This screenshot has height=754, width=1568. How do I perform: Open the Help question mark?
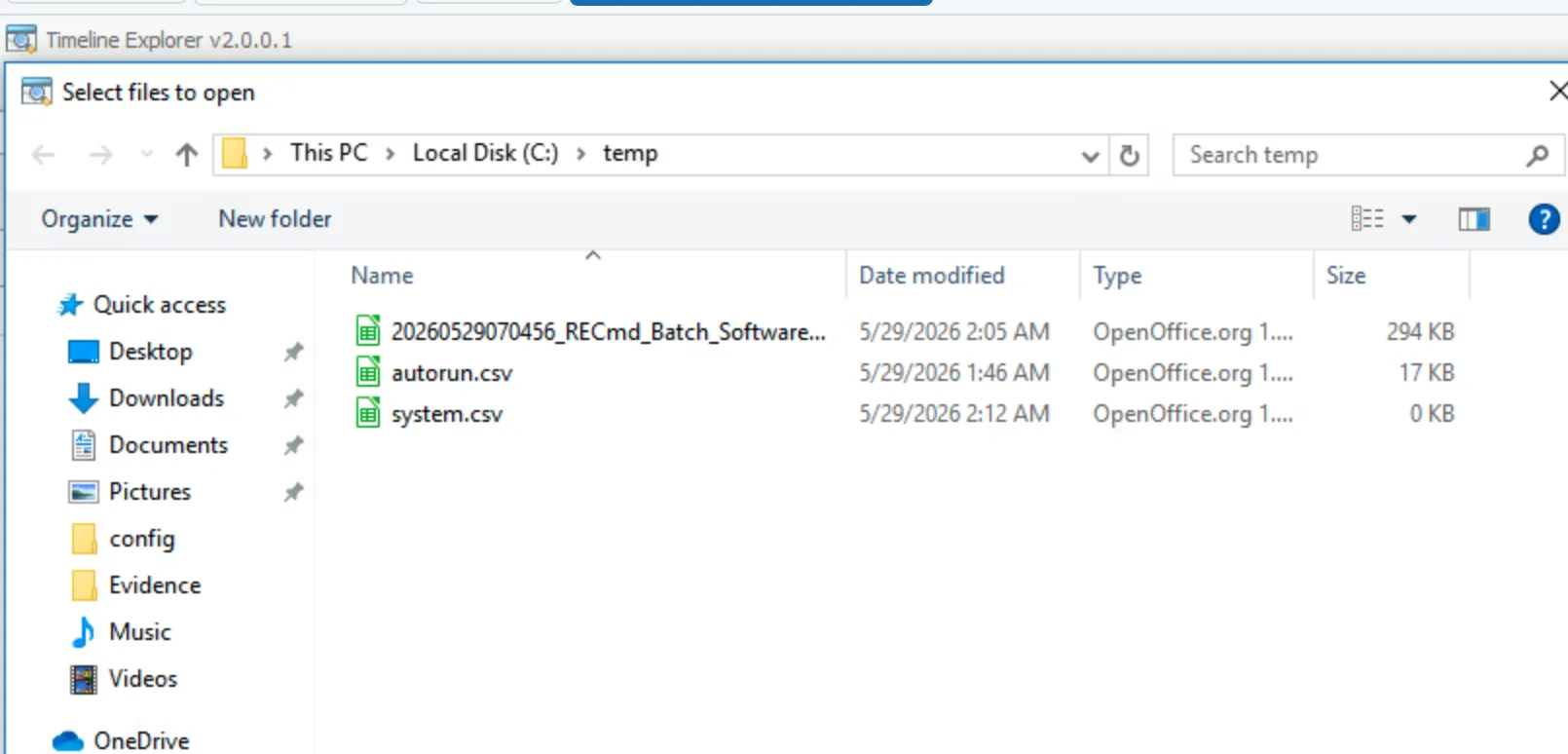(x=1544, y=219)
